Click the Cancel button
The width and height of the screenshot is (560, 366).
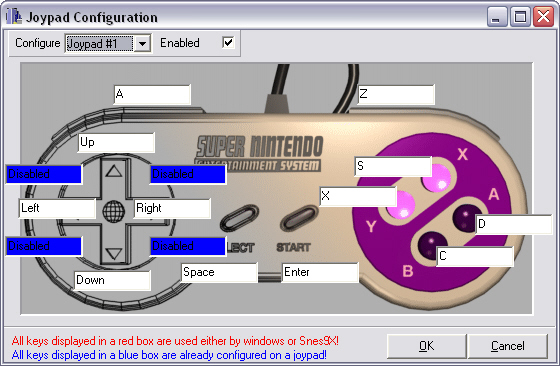pyautogui.click(x=508, y=346)
